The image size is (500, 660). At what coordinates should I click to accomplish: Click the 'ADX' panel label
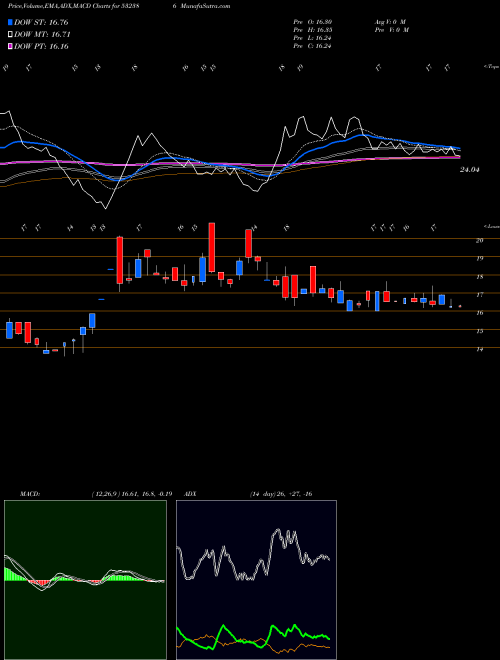[x=190, y=494]
